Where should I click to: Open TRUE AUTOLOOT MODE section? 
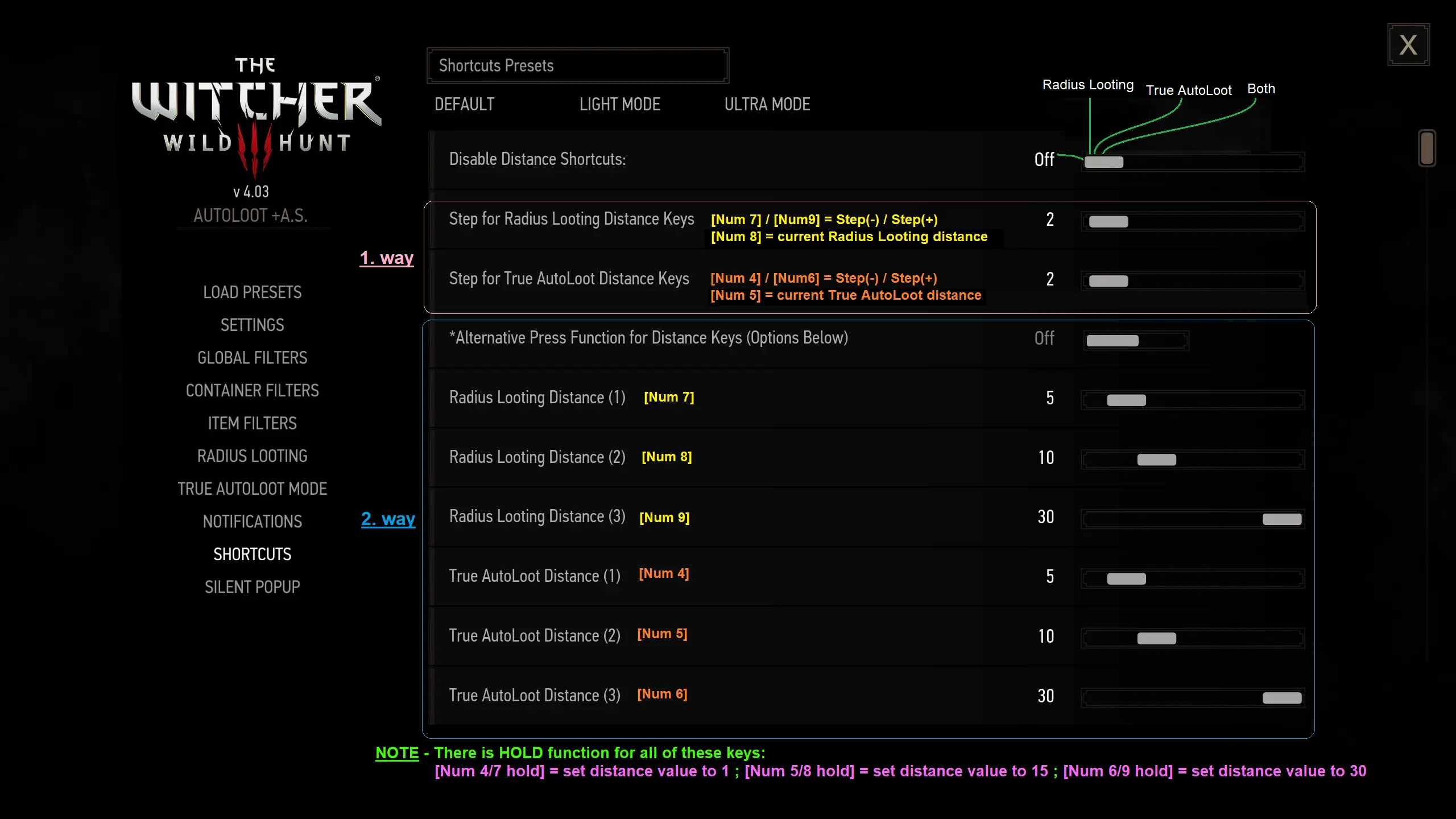tap(252, 489)
